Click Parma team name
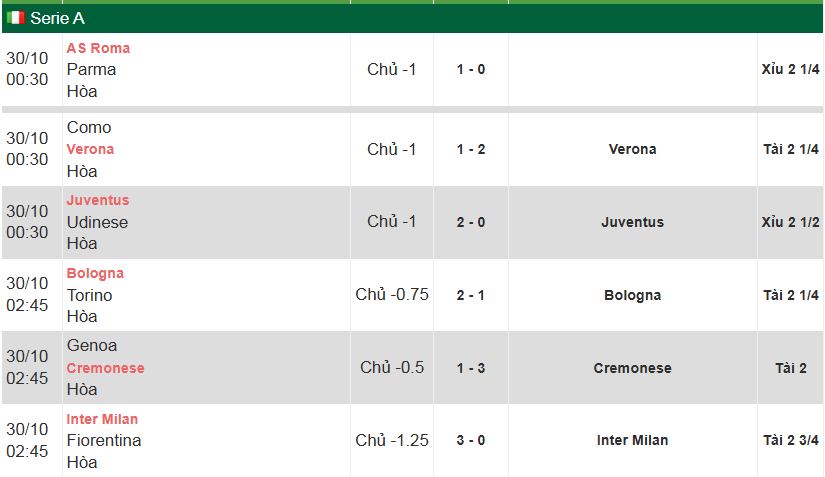The height and width of the screenshot is (477, 825). point(91,69)
